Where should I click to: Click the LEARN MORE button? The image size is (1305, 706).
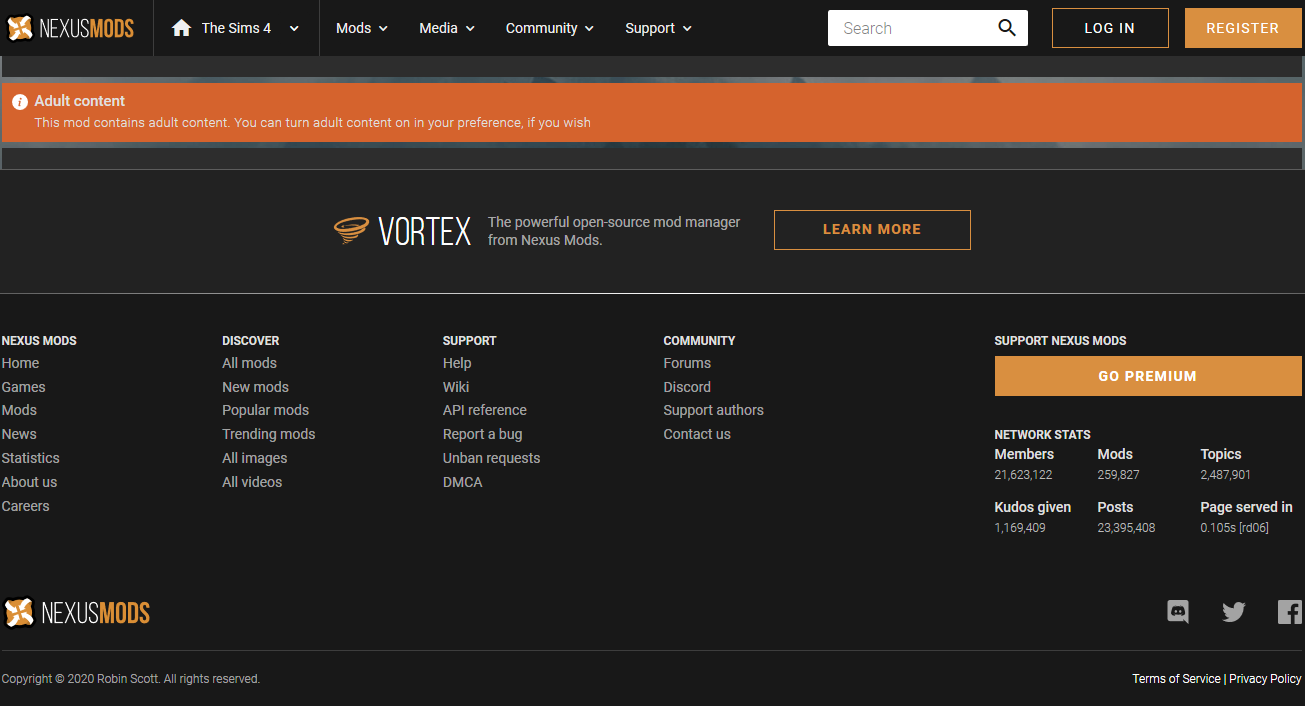tap(872, 230)
